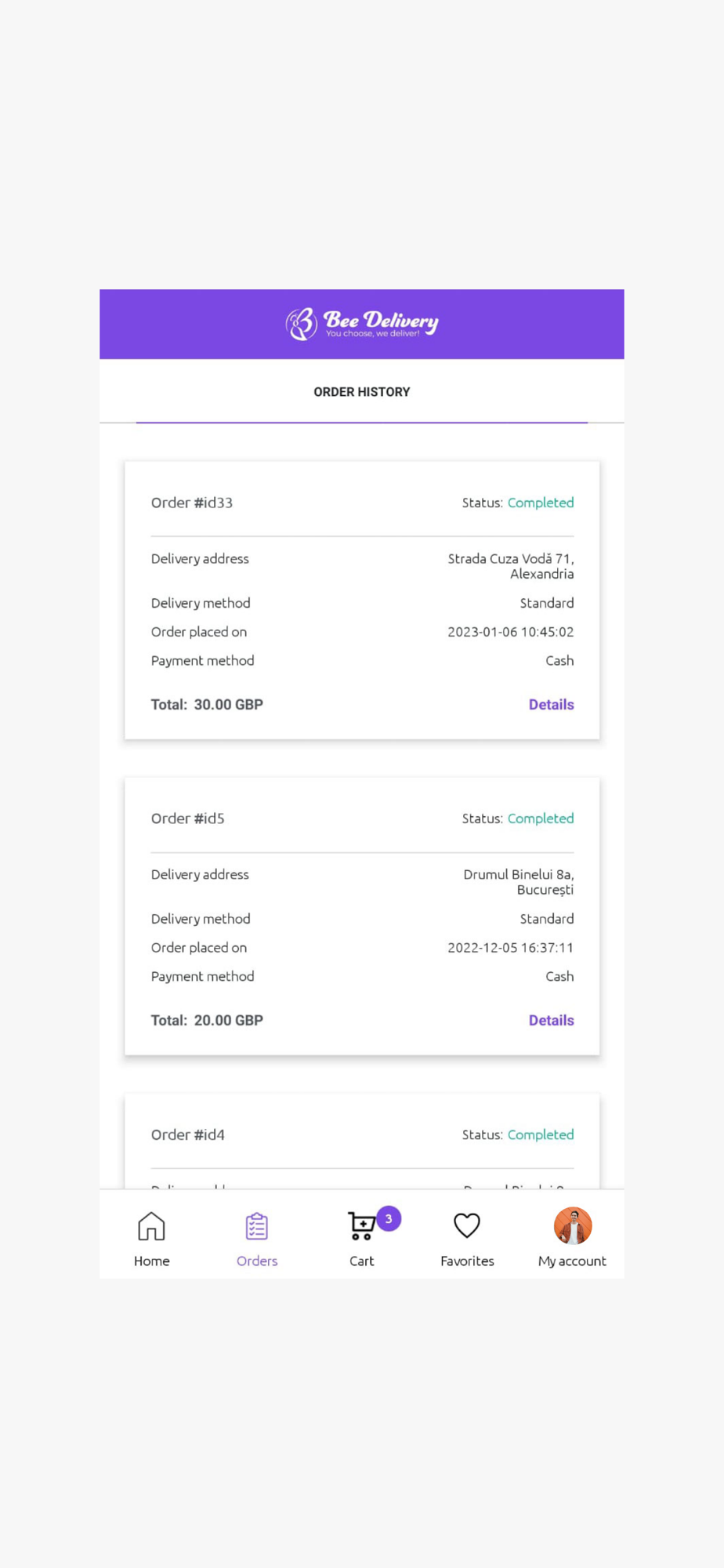The width and height of the screenshot is (724, 1568).
Task: Click the Order #id4 title
Action: [x=188, y=1134]
